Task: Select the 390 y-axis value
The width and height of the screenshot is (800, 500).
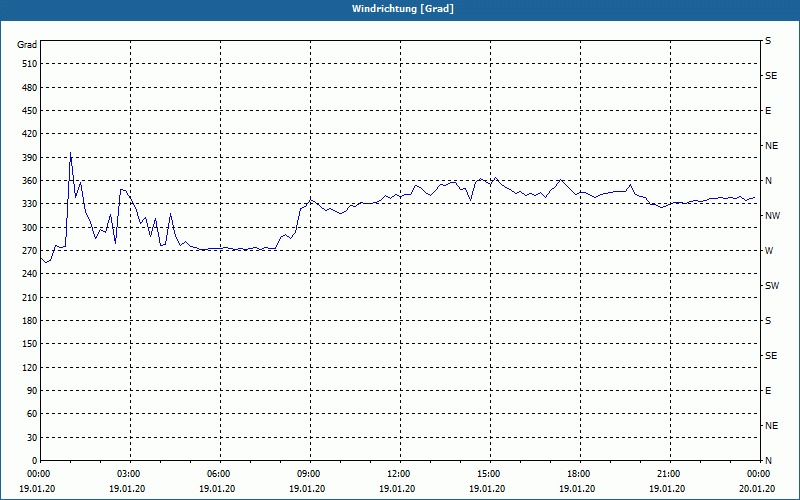Action: coord(30,157)
